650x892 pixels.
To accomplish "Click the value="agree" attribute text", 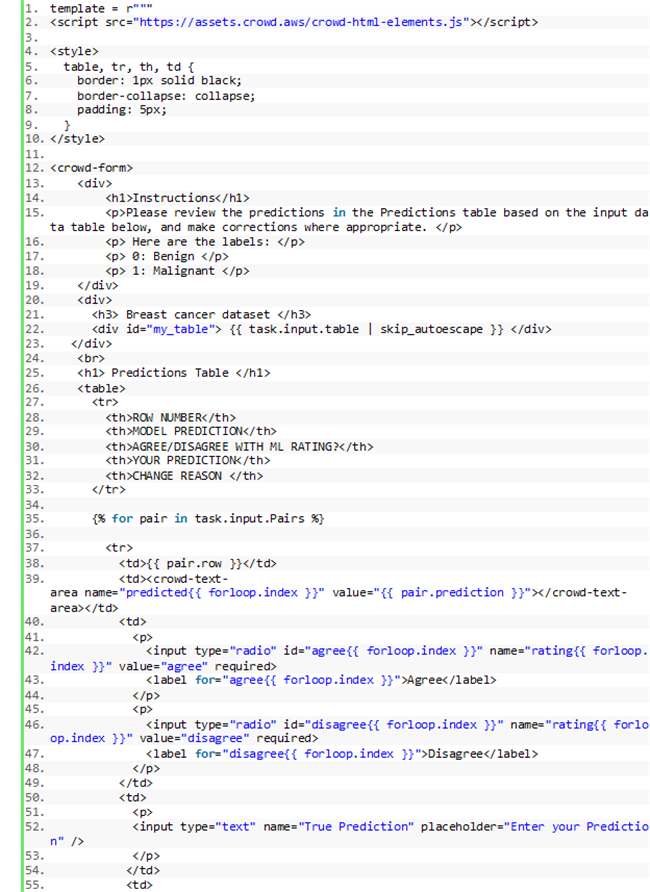I will (x=163, y=666).
